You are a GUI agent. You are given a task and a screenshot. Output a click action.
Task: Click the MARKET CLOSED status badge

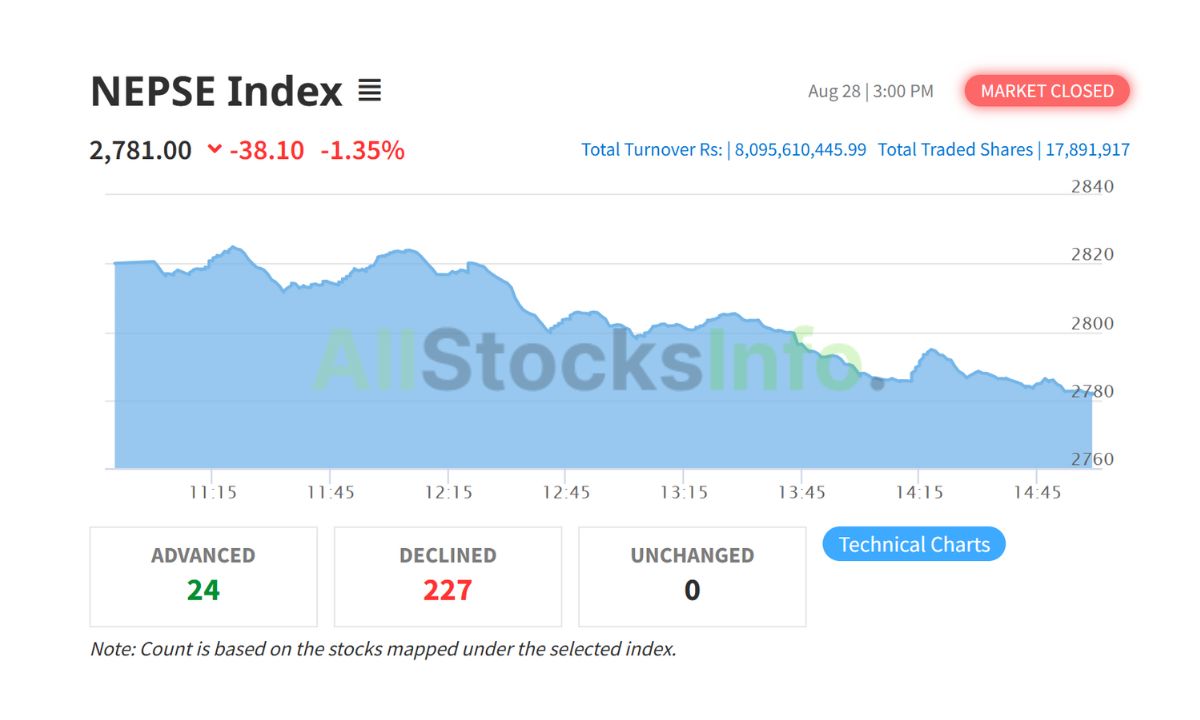[x=1047, y=91]
